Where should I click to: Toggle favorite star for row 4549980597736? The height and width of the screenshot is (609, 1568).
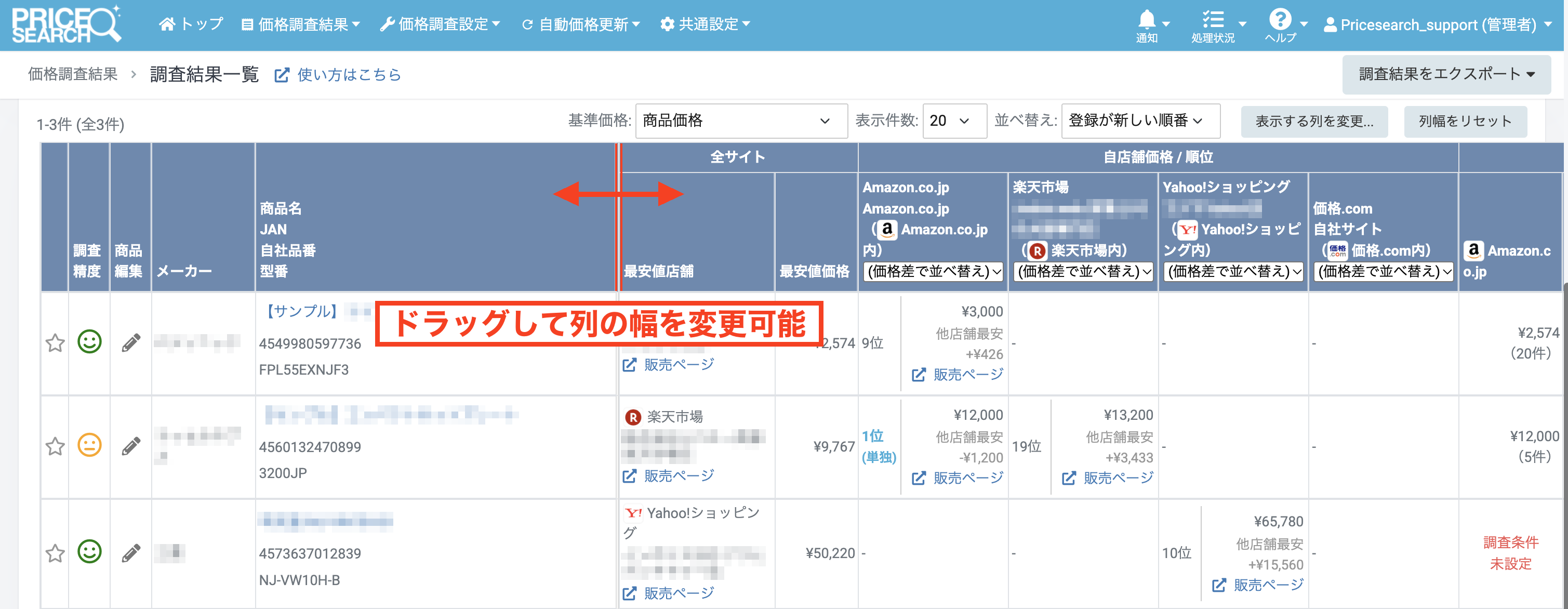click(x=56, y=343)
